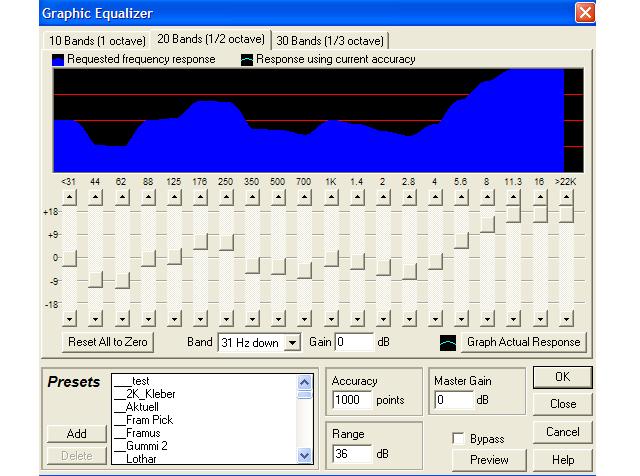Click the down arrow below the 88 band slider
Viewport: 640px width, 476px height.
tap(149, 318)
